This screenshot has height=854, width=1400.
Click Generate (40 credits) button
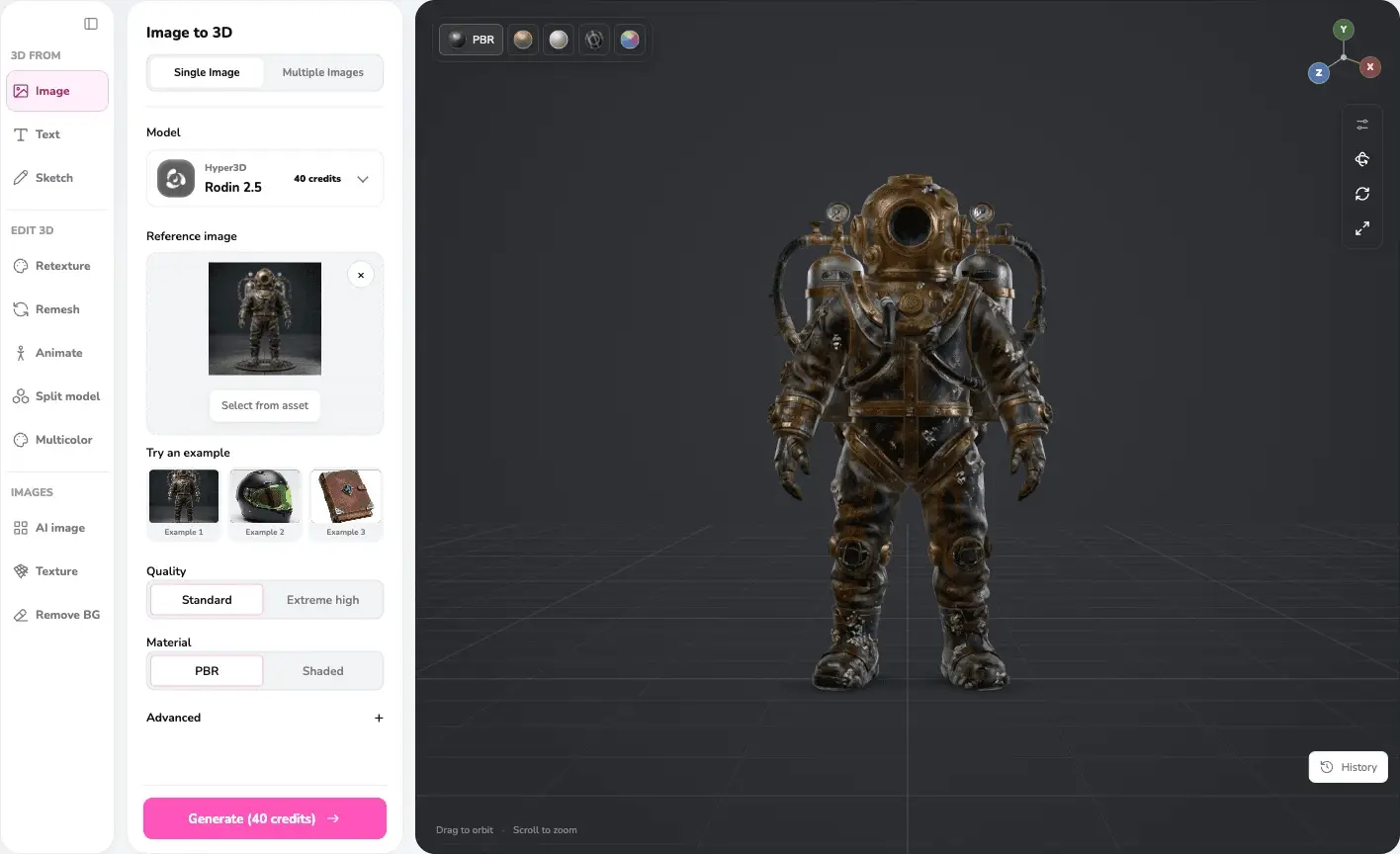pos(265,818)
